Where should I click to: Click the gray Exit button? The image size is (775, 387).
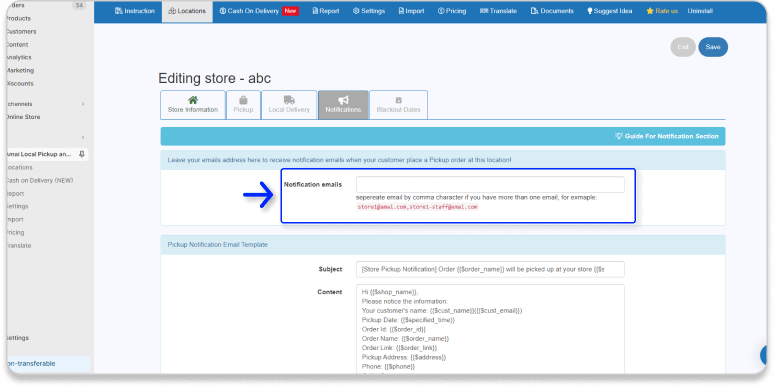(x=683, y=47)
